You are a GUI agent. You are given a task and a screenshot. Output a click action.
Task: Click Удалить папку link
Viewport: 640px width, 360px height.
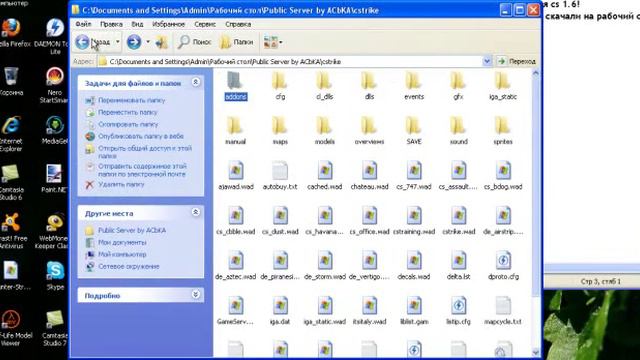point(121,184)
